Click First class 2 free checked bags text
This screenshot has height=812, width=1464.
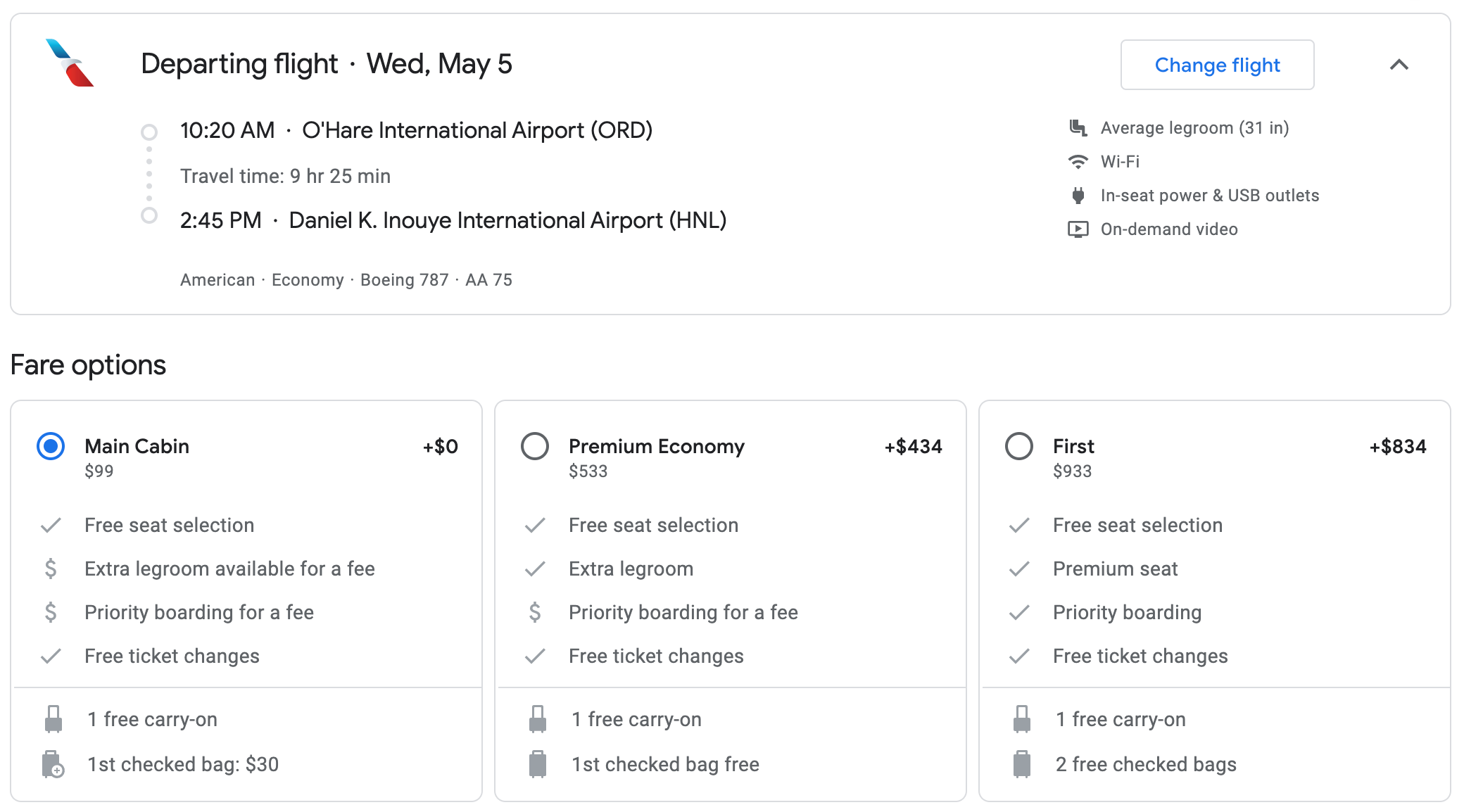pos(1145,764)
